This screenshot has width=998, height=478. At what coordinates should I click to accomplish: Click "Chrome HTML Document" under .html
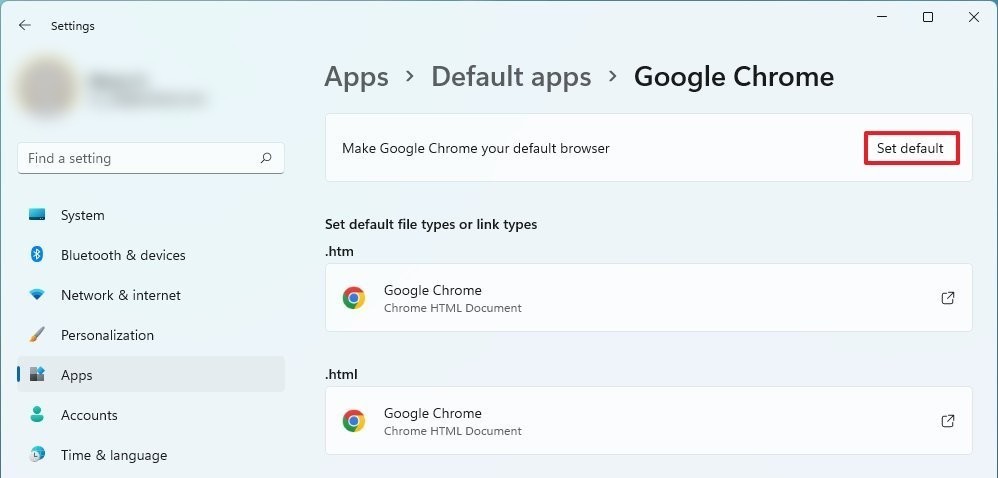tap(453, 431)
